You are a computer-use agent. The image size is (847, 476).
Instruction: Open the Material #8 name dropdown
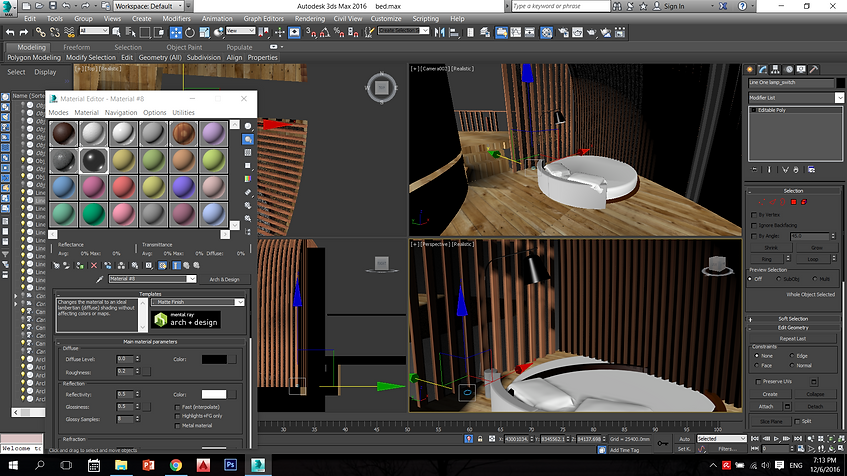(x=152, y=279)
